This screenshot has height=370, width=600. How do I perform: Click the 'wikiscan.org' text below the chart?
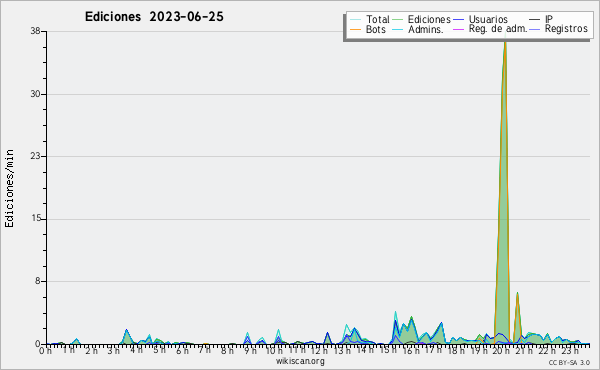coord(300,361)
